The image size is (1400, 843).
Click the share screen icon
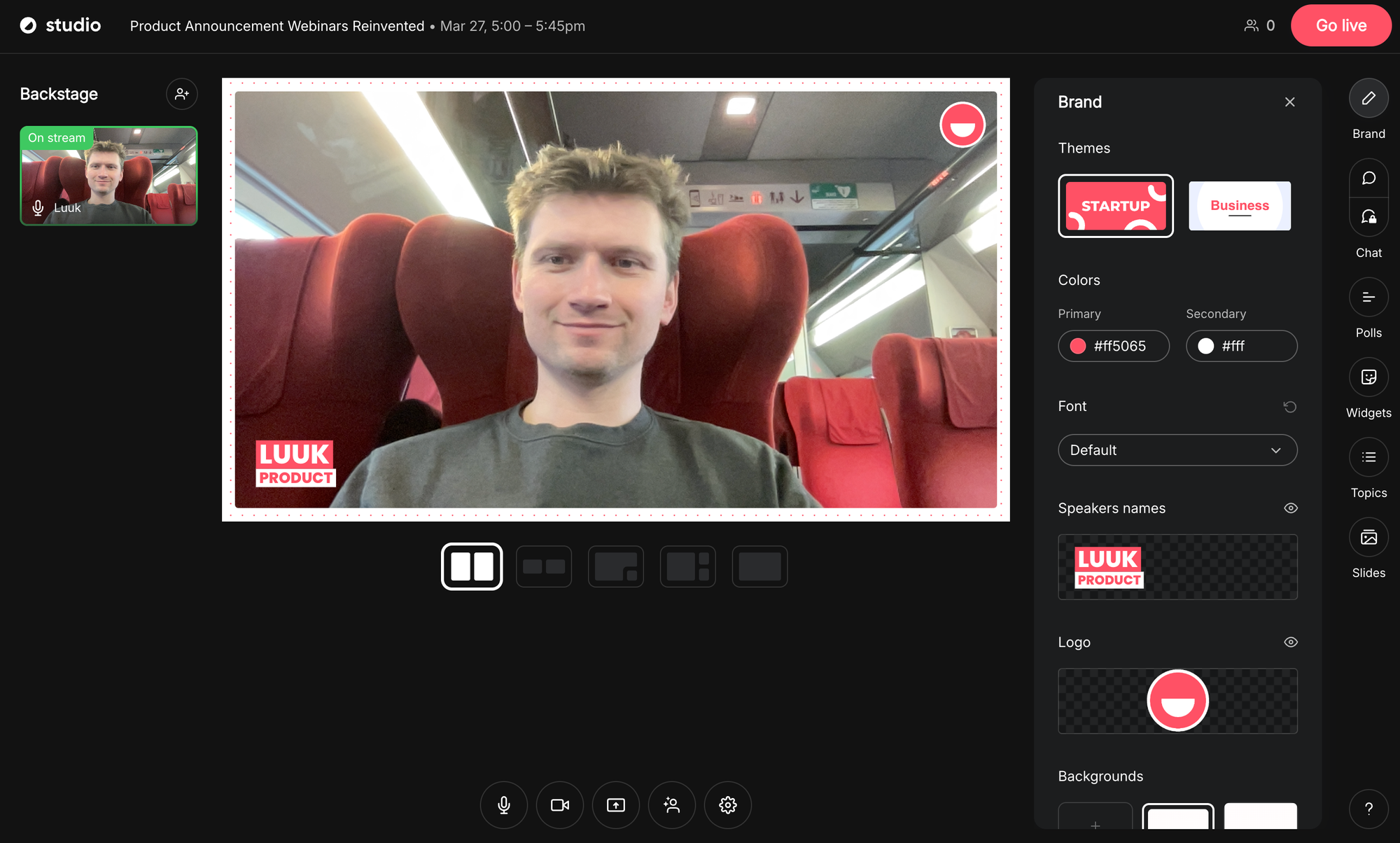point(615,805)
